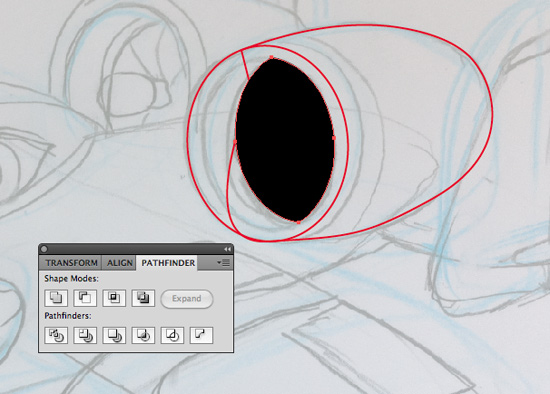Switch to the Align tab
This screenshot has width=550, height=394.
(120, 263)
